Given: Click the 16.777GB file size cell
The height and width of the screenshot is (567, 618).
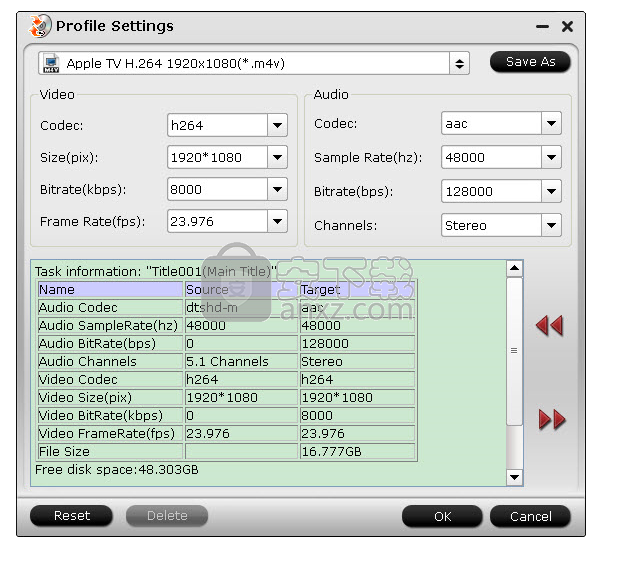Looking at the screenshot, I should (x=357, y=452).
